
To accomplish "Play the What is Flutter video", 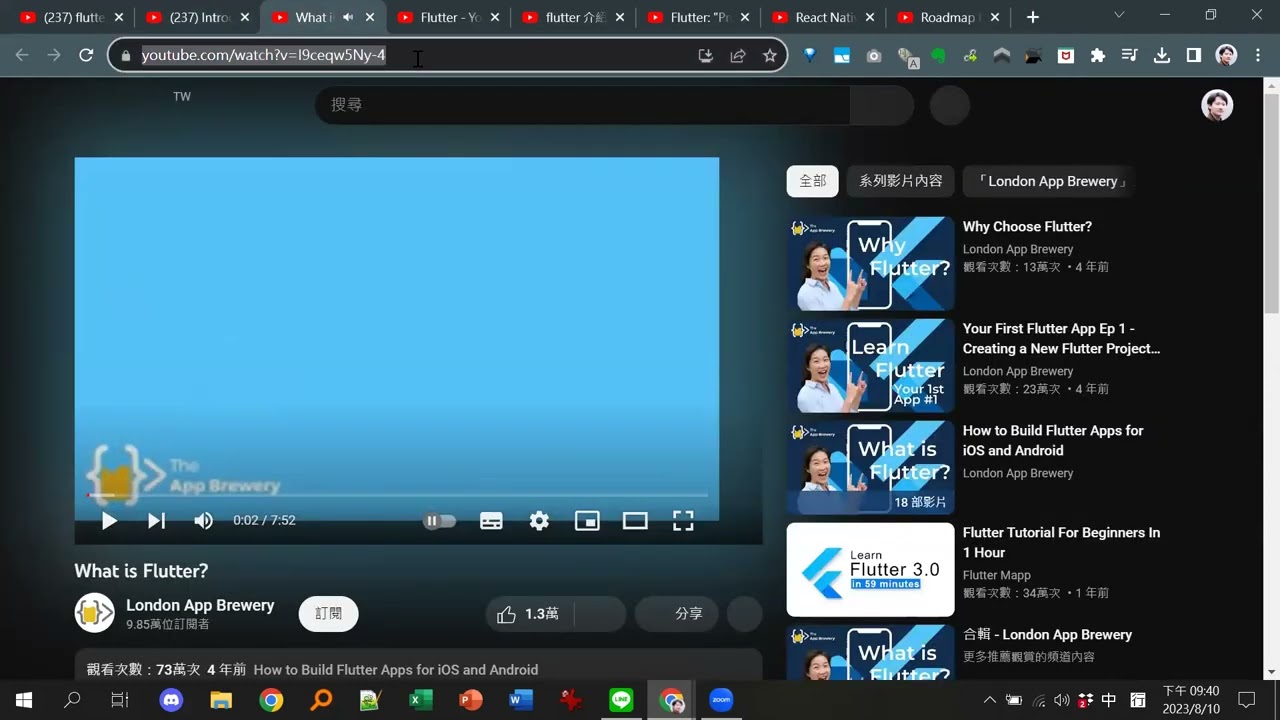I will (109, 520).
